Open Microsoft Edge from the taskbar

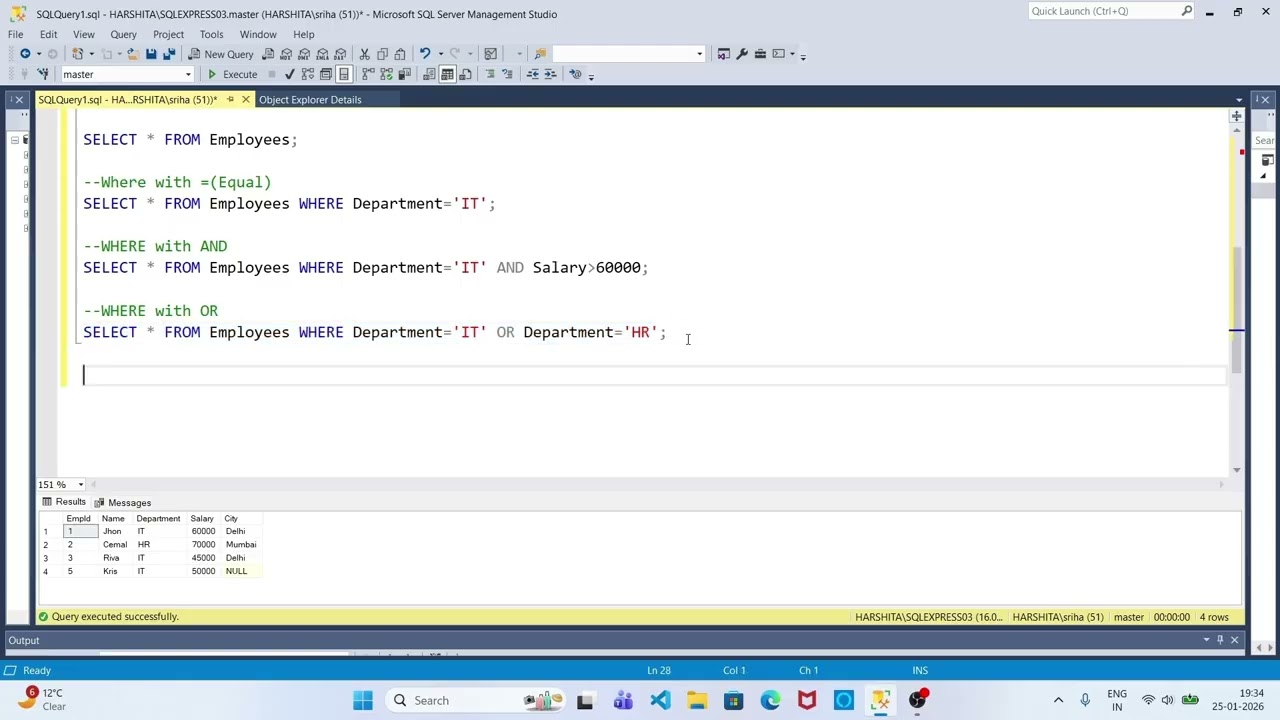click(770, 700)
